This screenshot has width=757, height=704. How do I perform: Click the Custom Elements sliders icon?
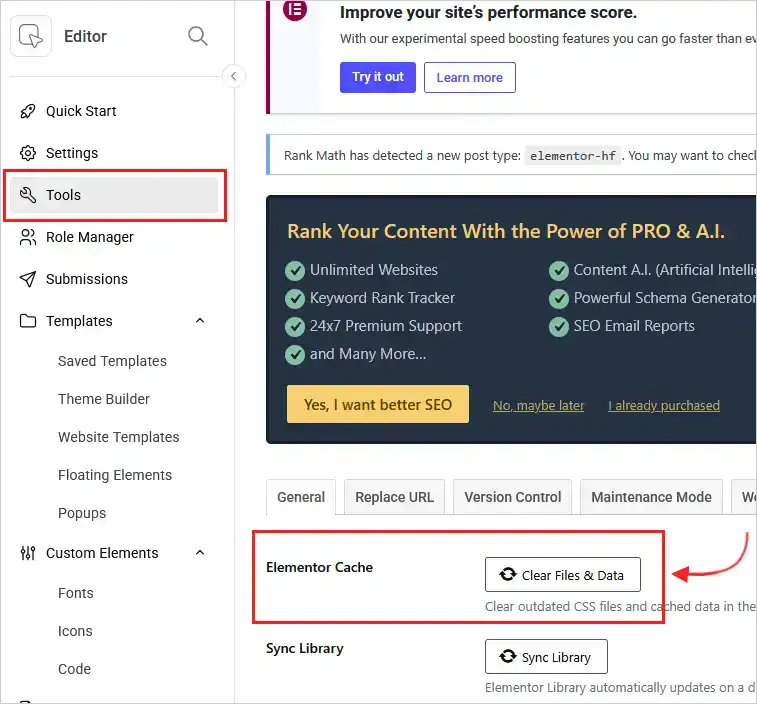pyautogui.click(x=28, y=553)
